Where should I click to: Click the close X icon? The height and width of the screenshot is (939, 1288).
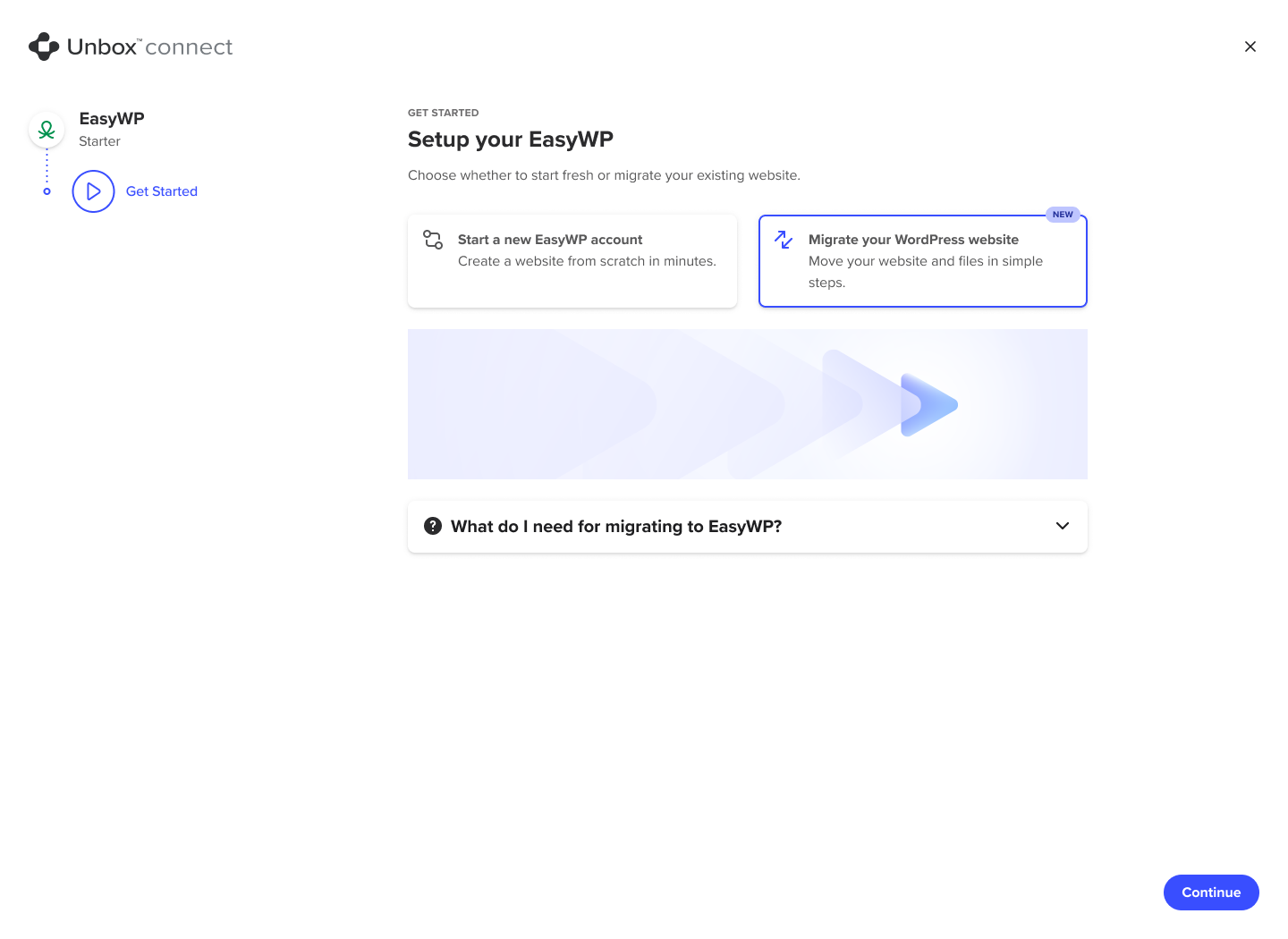pyautogui.click(x=1250, y=46)
